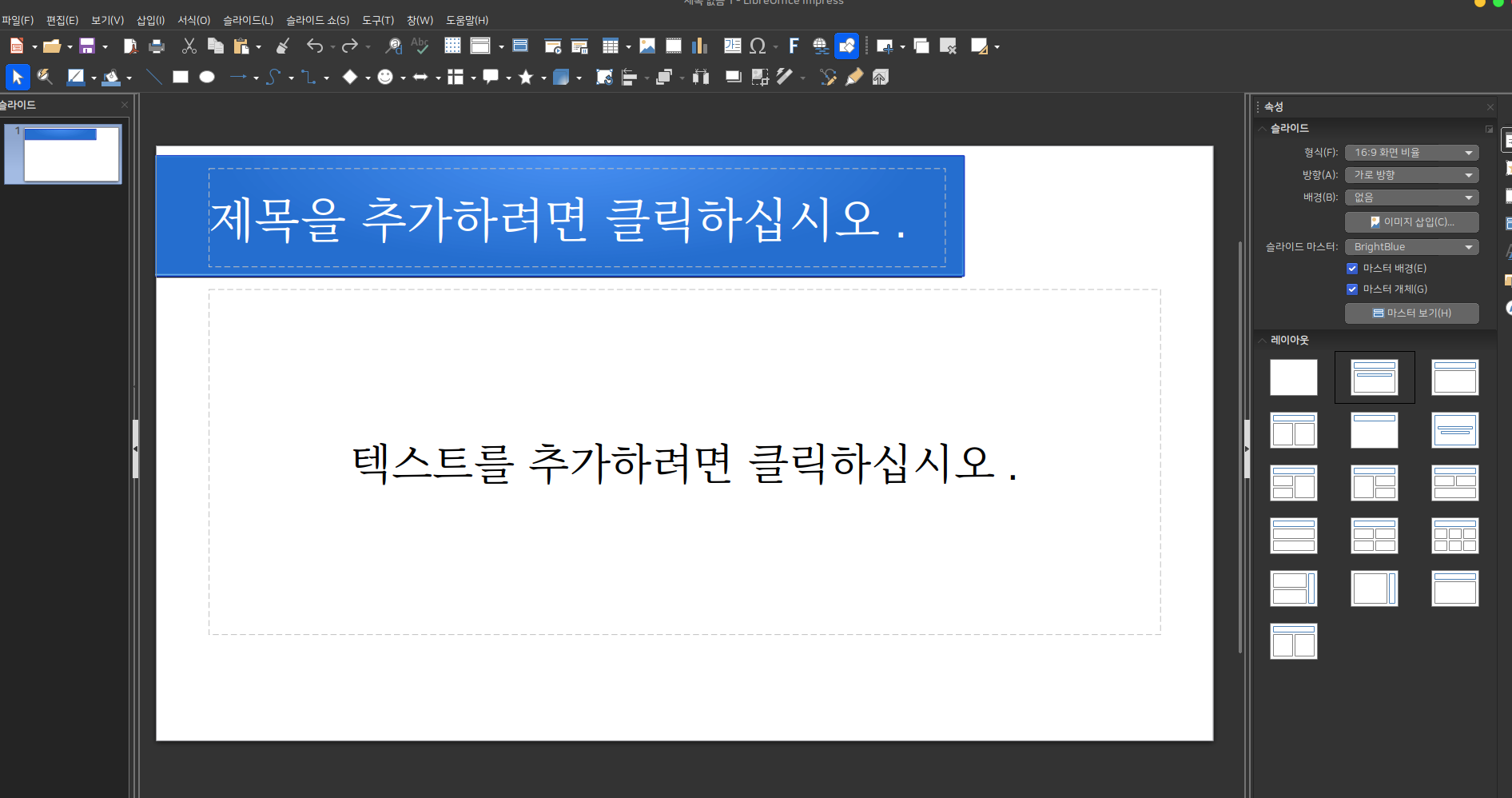Viewport: 1512px width, 798px height.
Task: Open the 삽입 menu
Action: [150, 20]
